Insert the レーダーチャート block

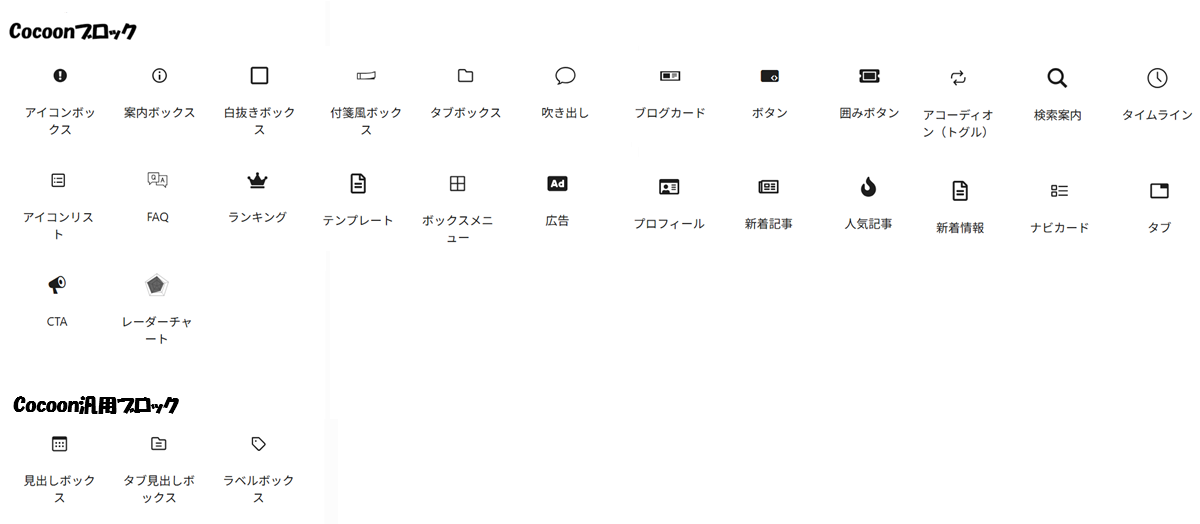click(157, 286)
